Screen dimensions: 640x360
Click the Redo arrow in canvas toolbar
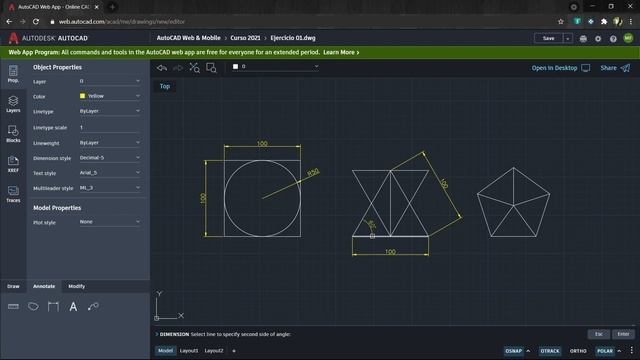pyautogui.click(x=178, y=68)
